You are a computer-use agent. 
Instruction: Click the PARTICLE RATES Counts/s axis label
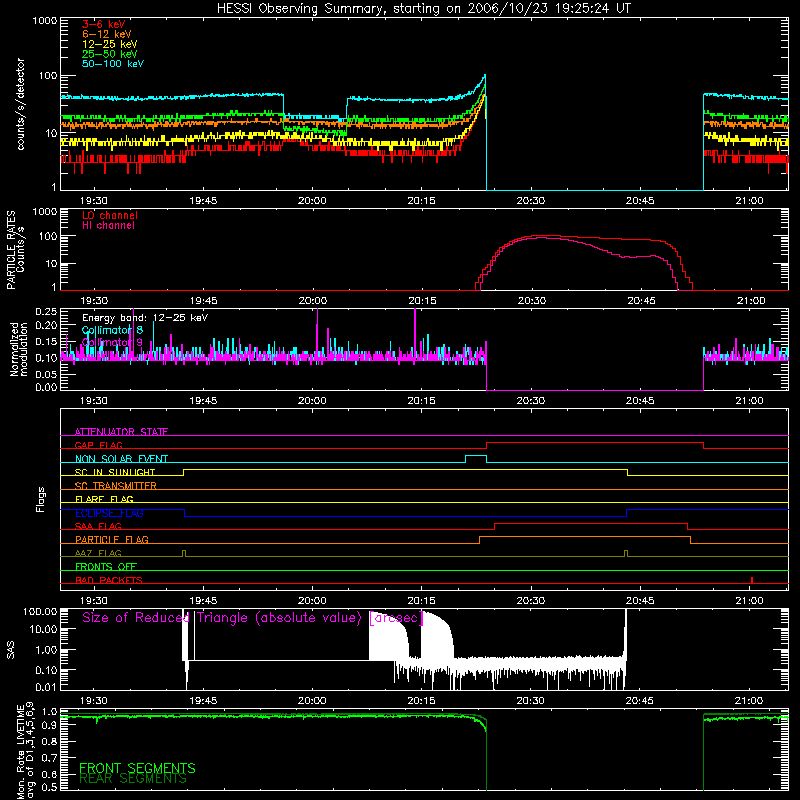pos(15,250)
